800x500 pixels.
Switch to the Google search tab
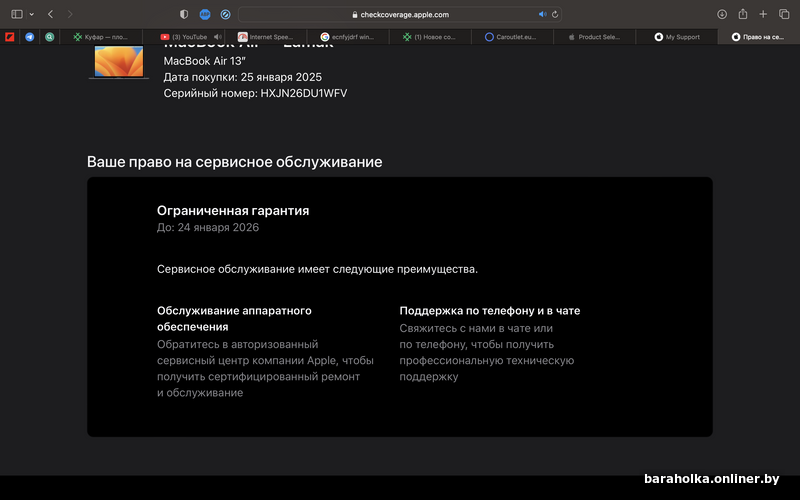(348, 37)
